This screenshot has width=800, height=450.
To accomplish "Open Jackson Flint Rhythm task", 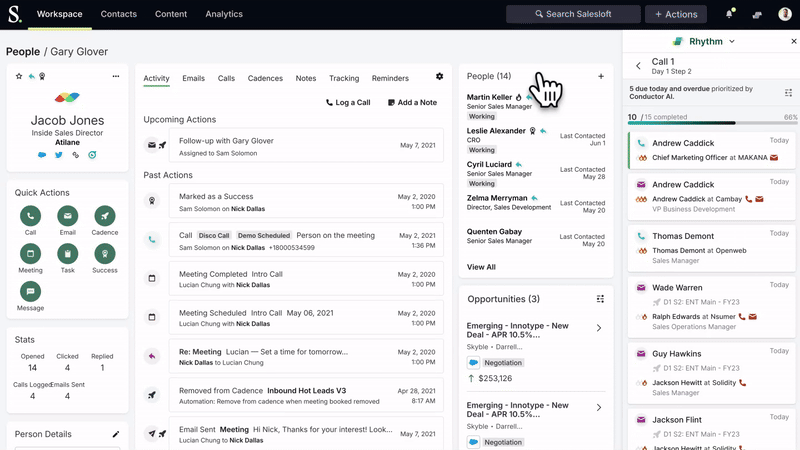I will [x=712, y=430].
